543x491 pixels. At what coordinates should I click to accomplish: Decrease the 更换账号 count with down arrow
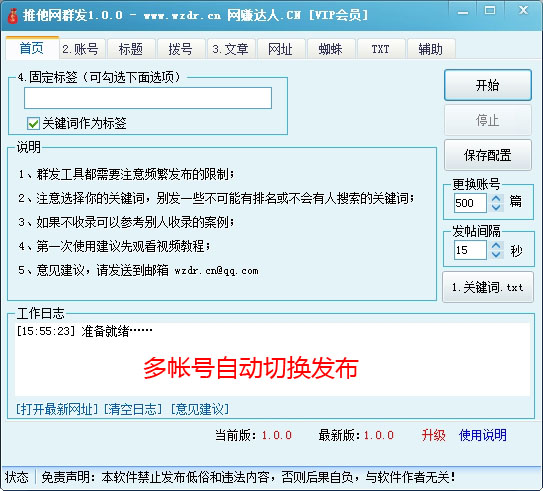click(496, 207)
